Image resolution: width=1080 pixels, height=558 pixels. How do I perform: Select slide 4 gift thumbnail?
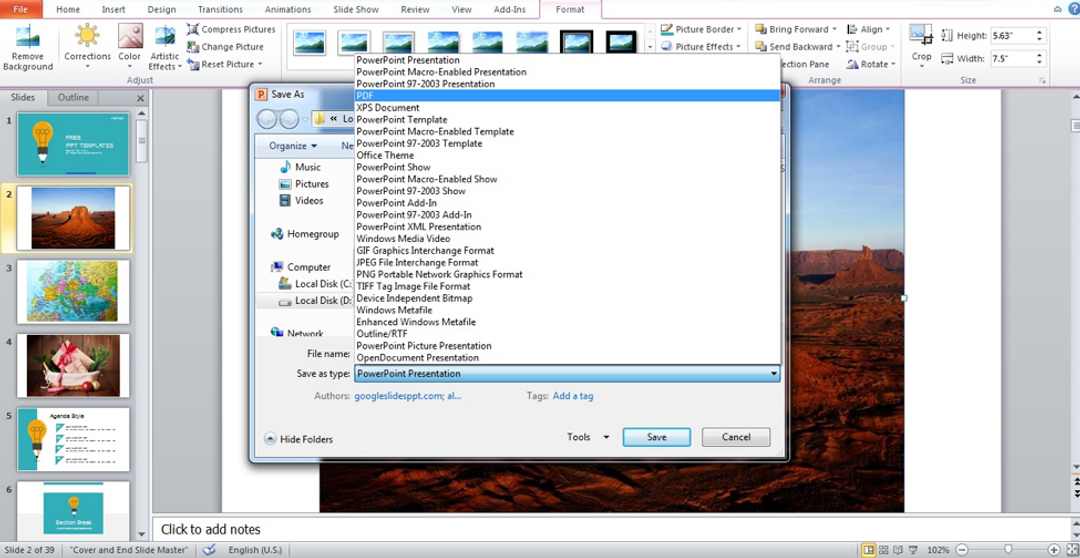coord(73,366)
